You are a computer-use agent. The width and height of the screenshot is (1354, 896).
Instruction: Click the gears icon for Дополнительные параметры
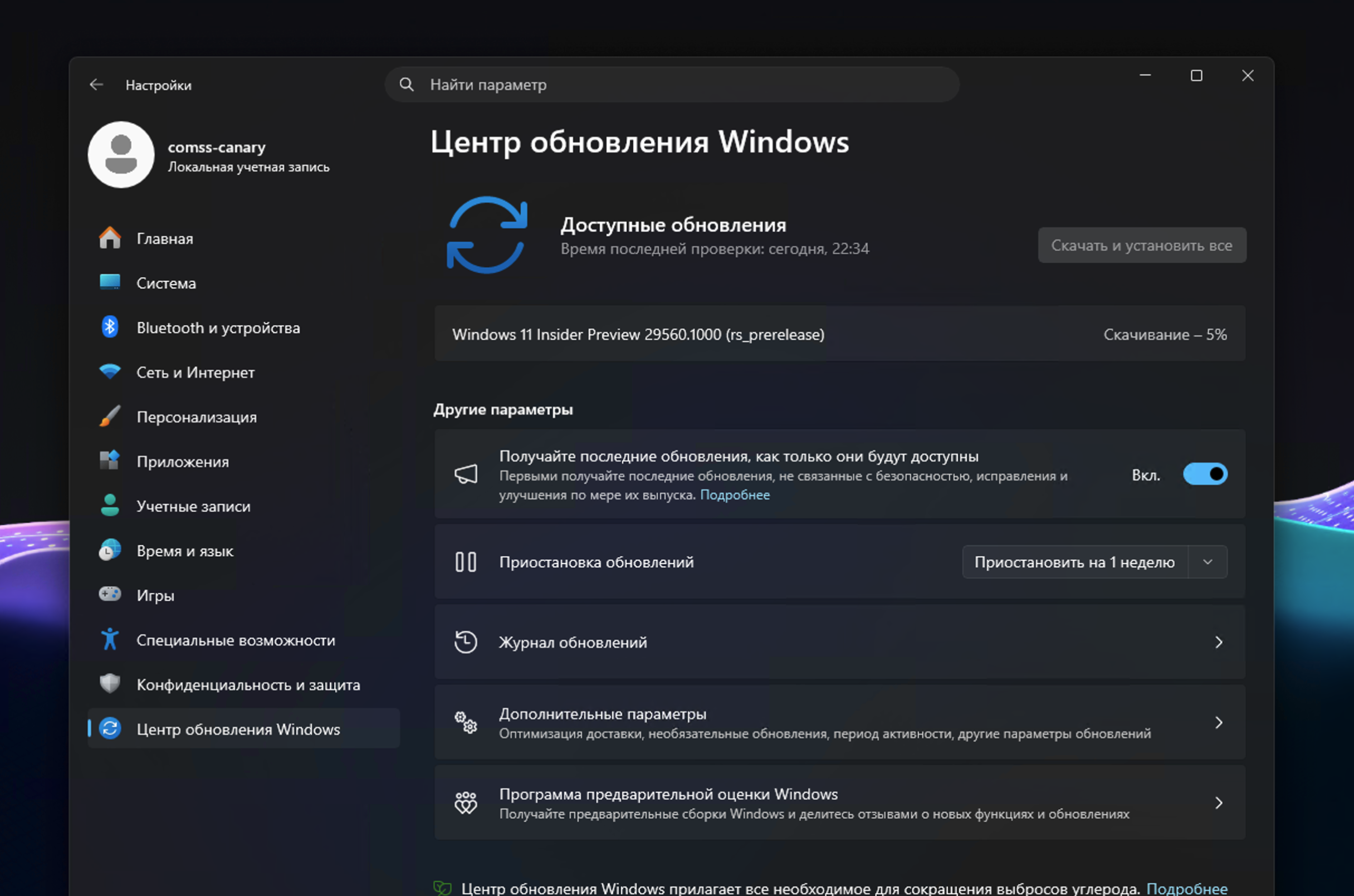(466, 722)
